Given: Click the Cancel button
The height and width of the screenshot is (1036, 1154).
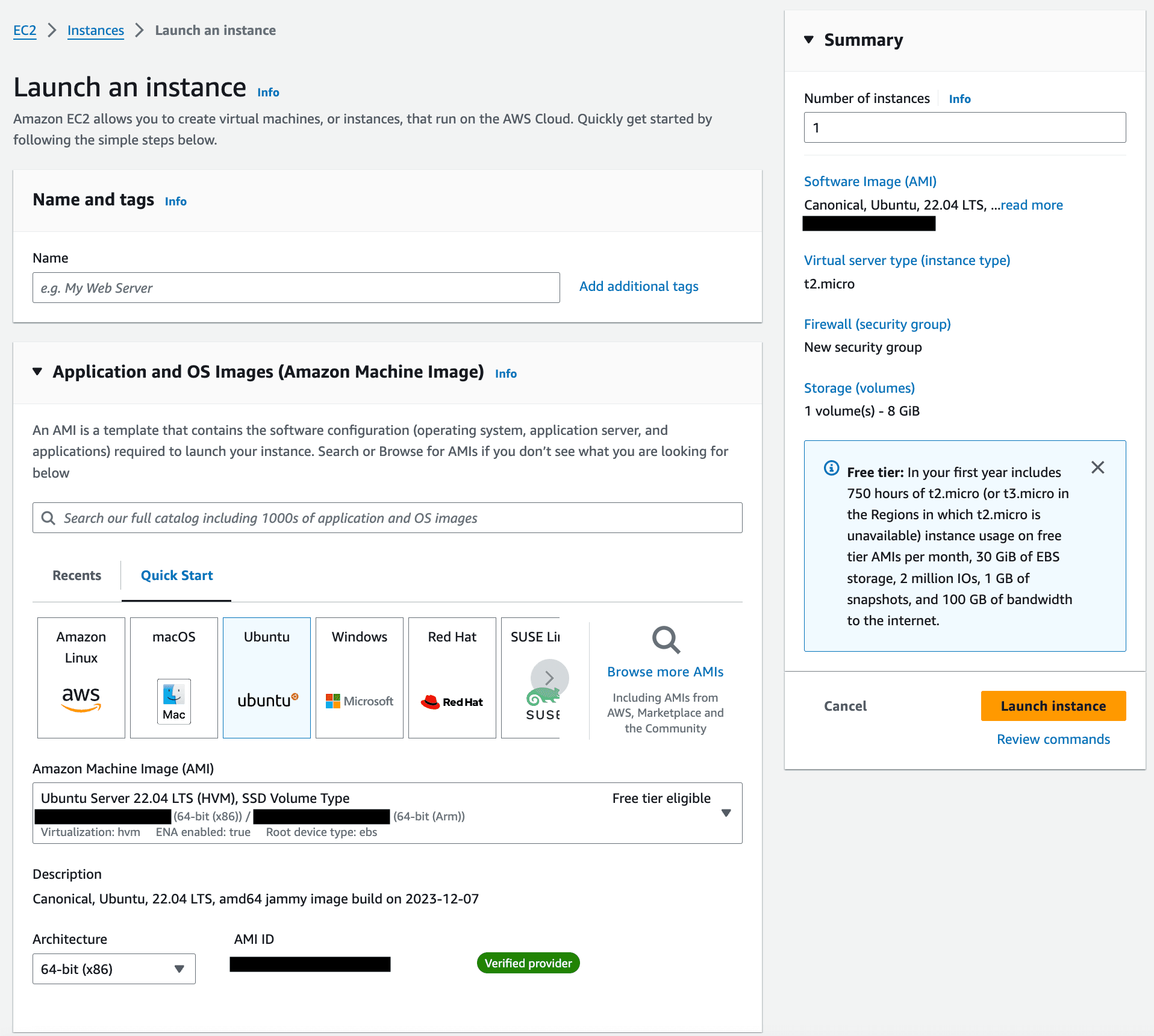Looking at the screenshot, I should [x=845, y=706].
